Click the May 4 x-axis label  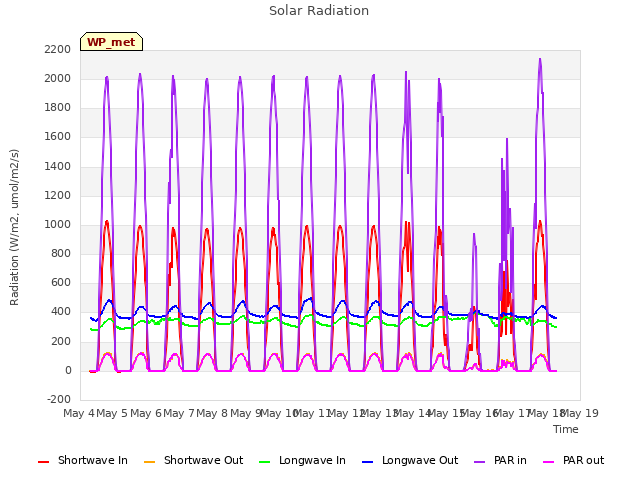coord(78,413)
